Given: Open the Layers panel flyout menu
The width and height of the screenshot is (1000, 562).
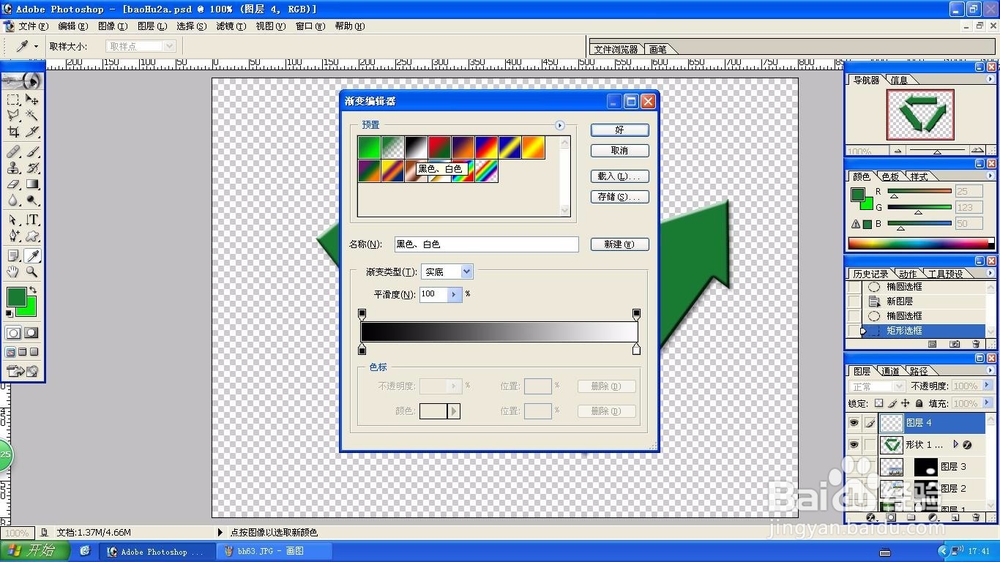Looking at the screenshot, I should point(990,370).
